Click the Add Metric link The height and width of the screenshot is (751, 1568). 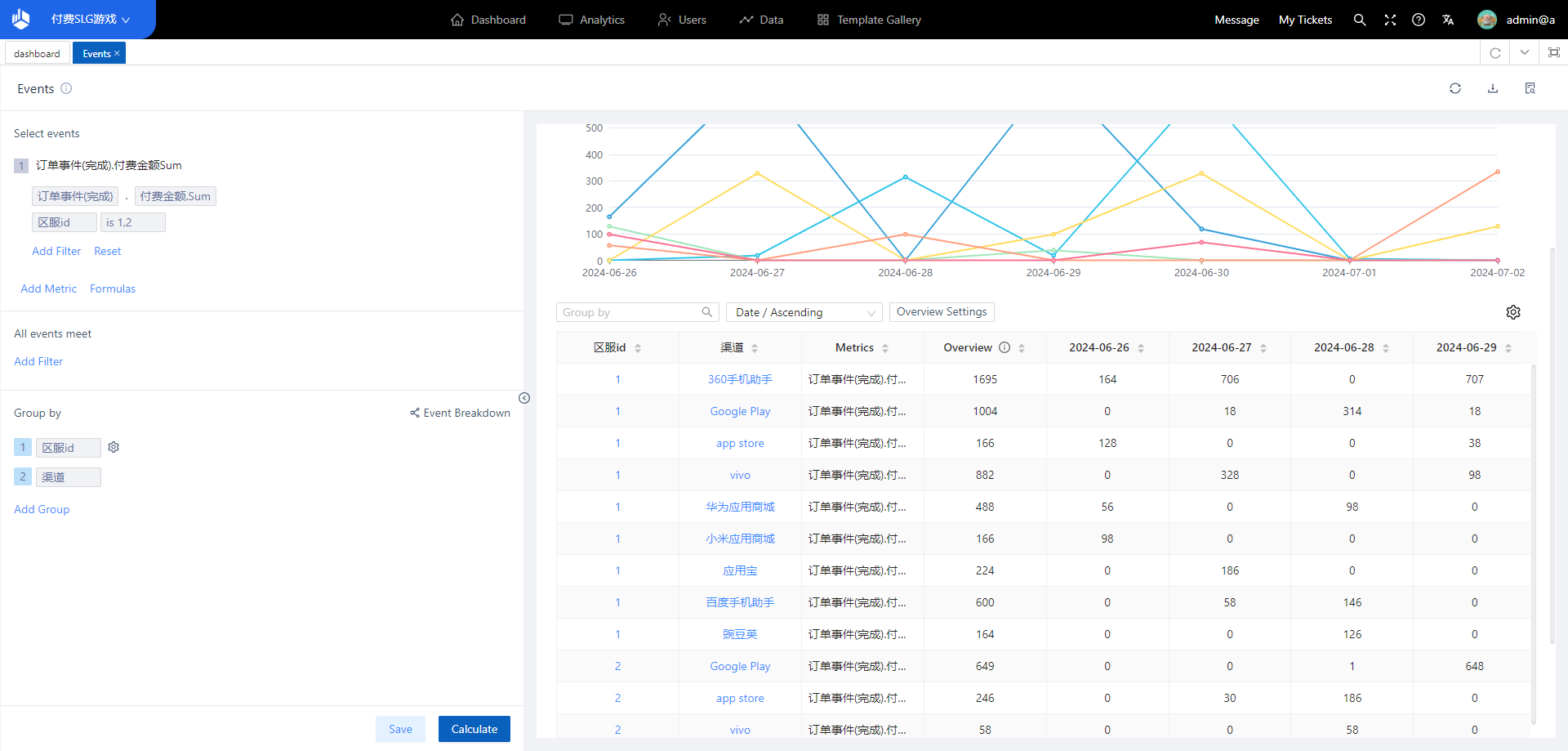tap(48, 288)
